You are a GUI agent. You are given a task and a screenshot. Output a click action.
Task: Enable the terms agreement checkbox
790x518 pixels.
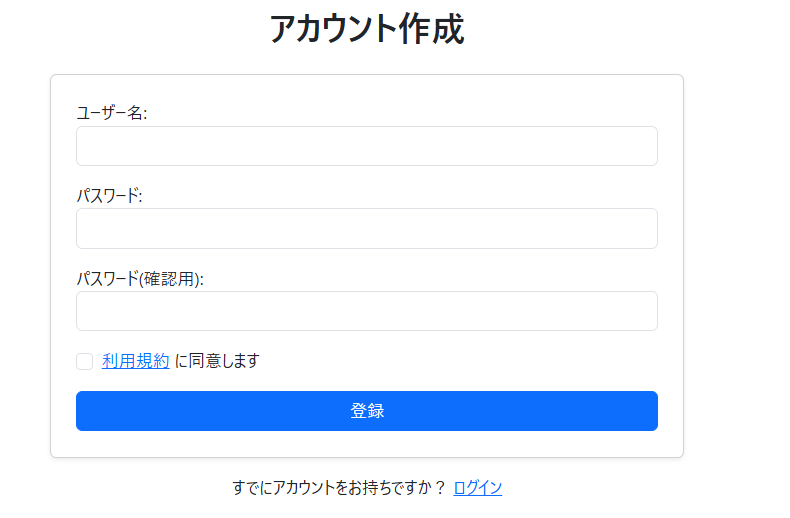point(85,361)
